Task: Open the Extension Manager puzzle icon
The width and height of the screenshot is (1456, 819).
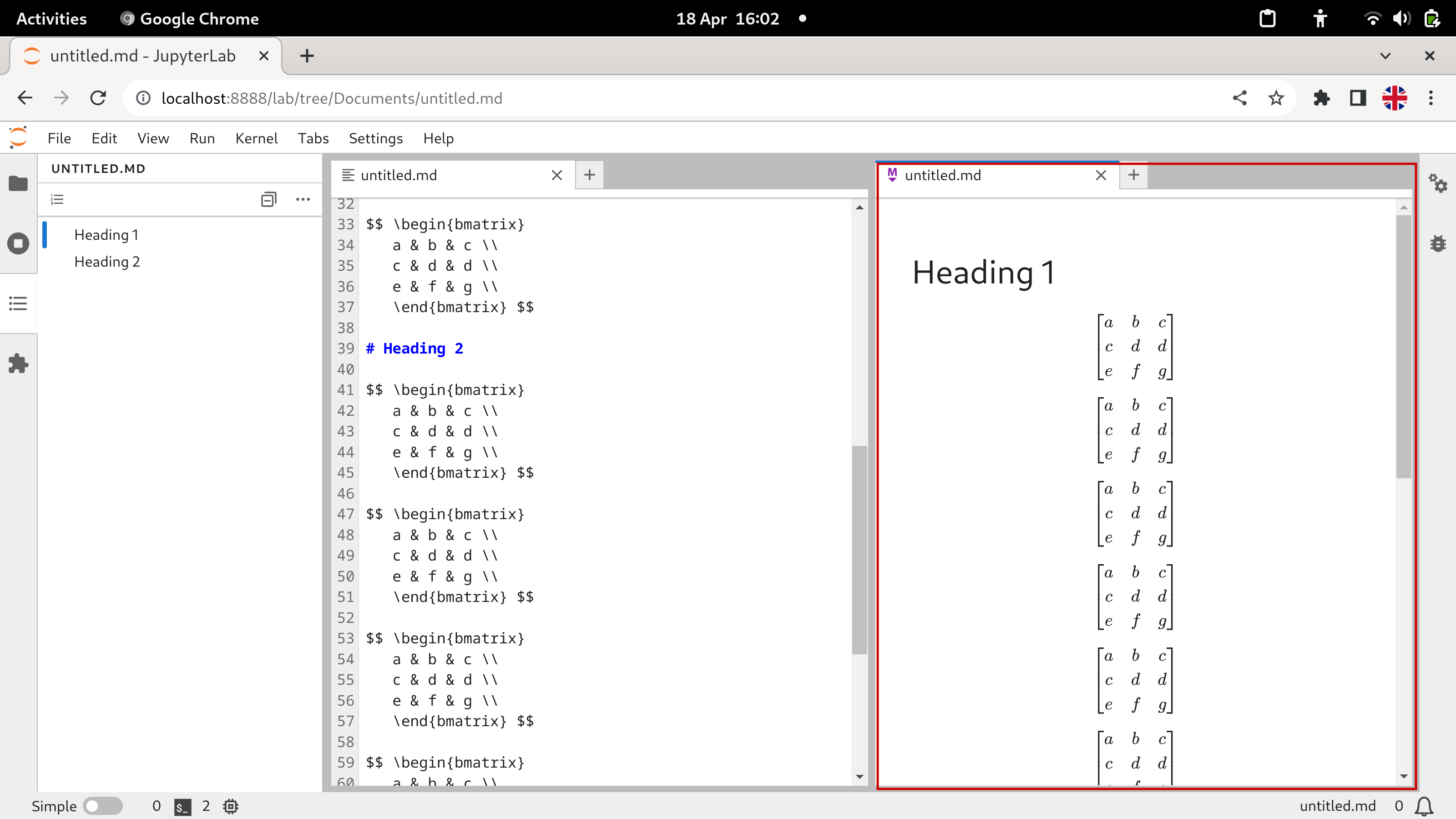Action: coord(18,364)
